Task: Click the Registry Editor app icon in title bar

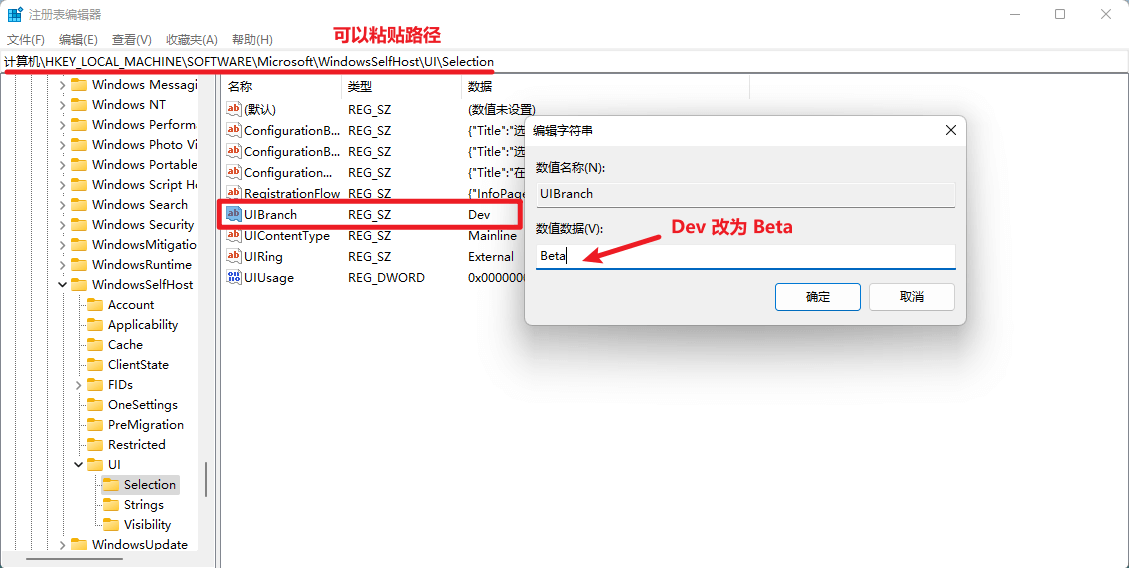Action: tap(15, 15)
